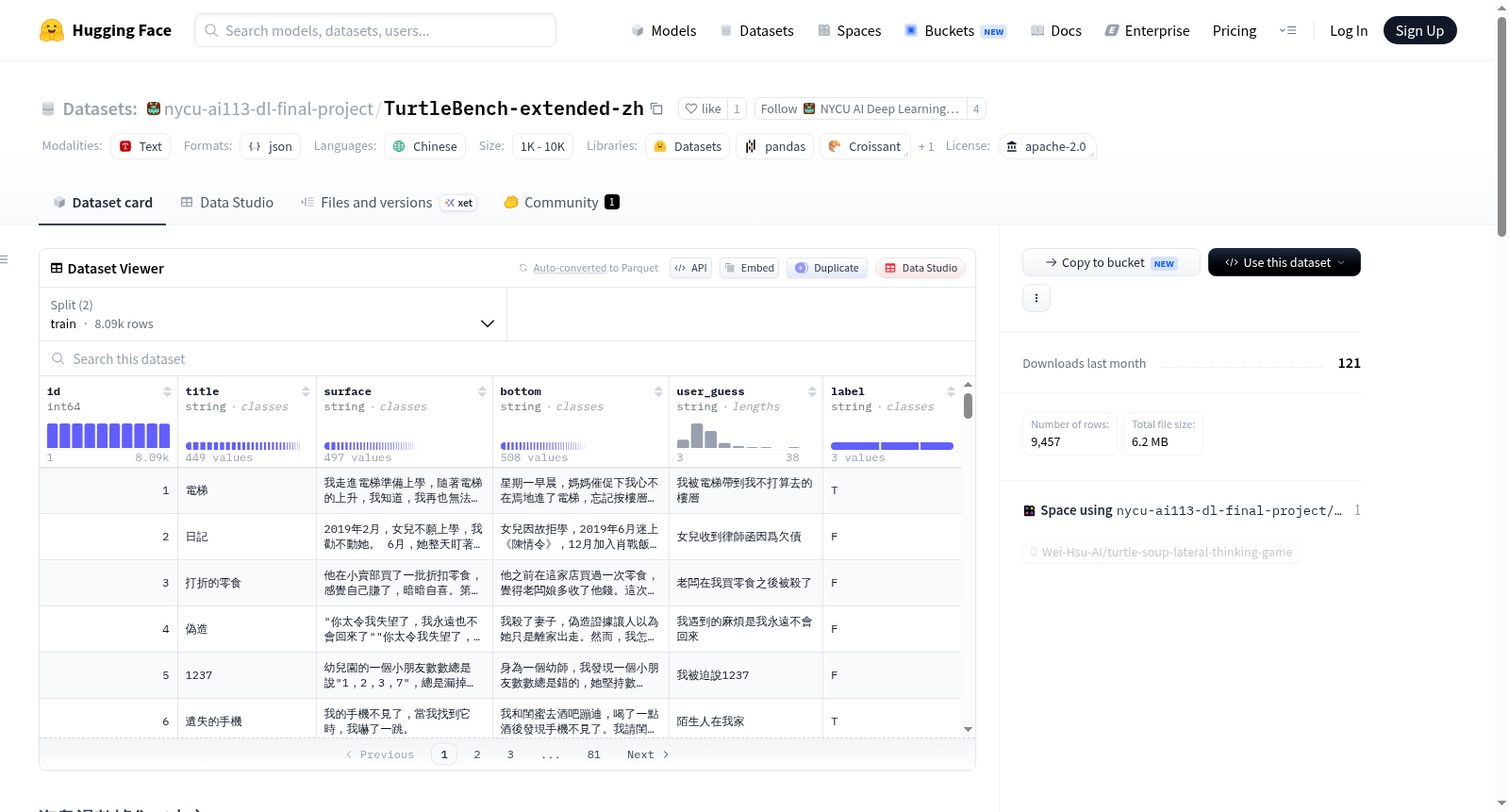Click the Croissant library tag
1509x812 pixels.
[865, 146]
